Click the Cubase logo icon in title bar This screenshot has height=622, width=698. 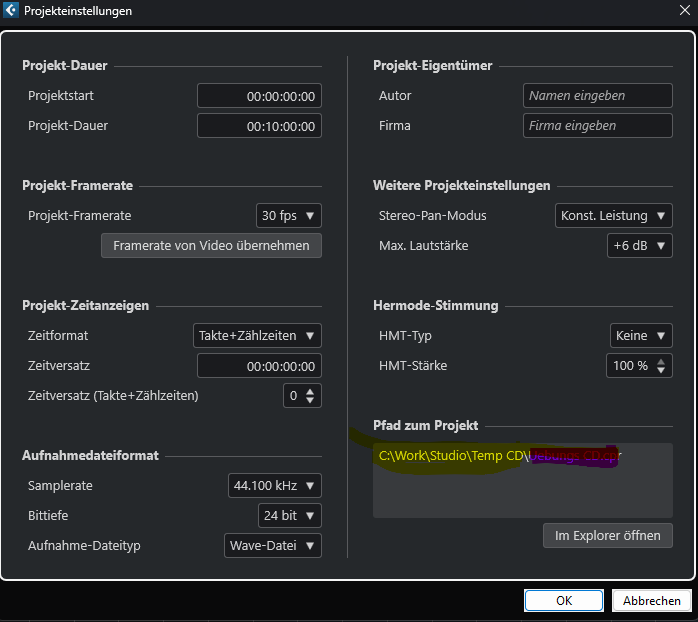[x=11, y=10]
